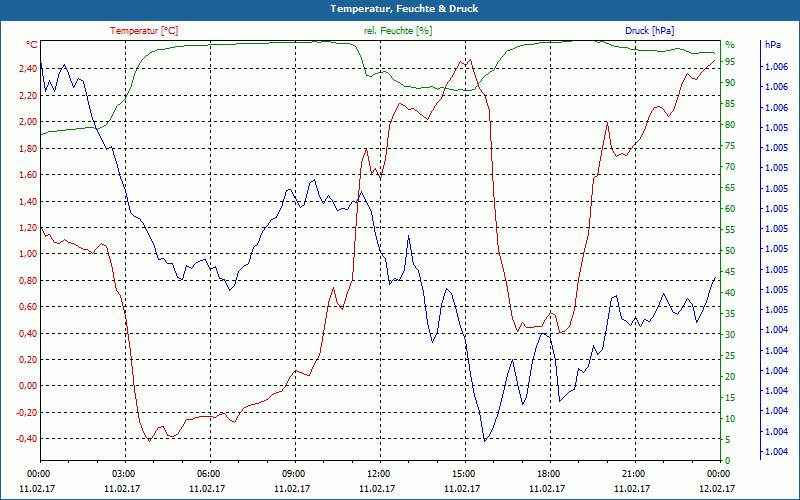
Task: Click the '10' humidity axis value
Action: coord(730,418)
